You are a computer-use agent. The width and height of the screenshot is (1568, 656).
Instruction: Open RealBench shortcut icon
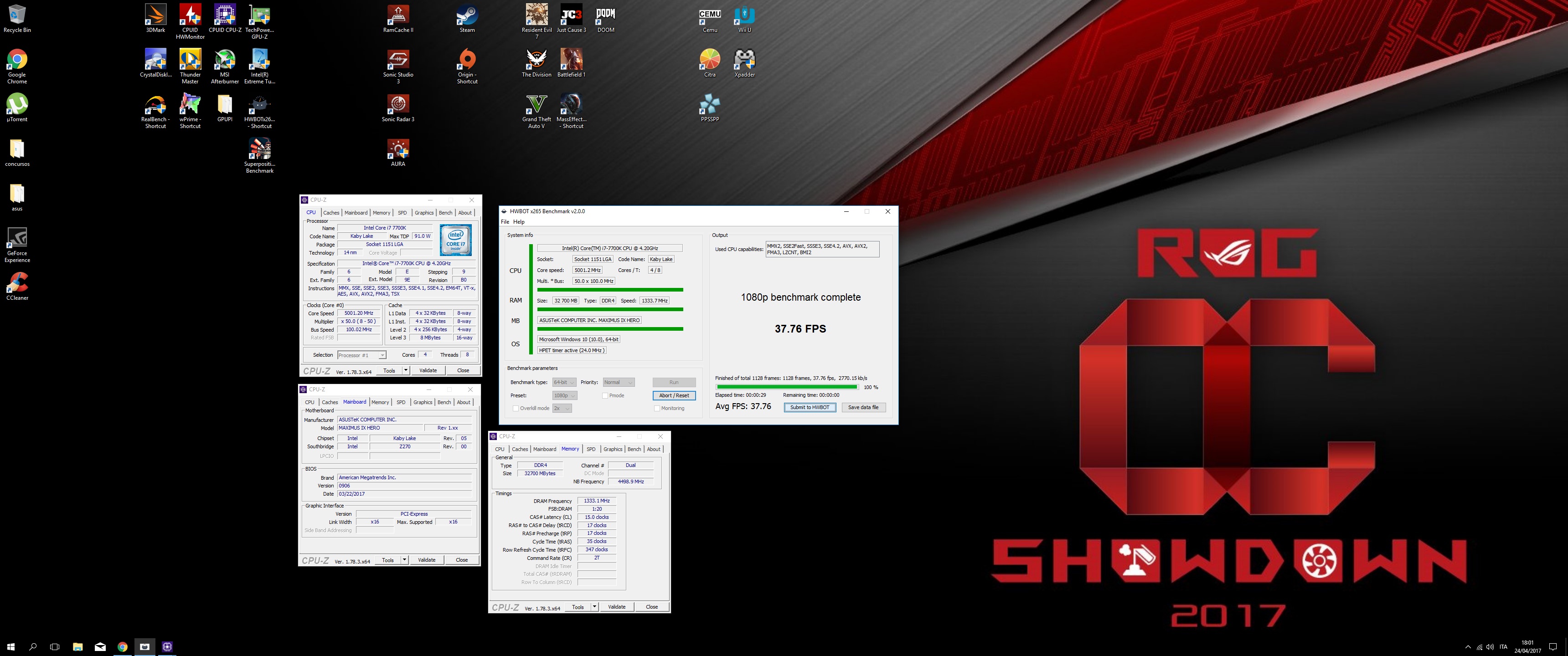click(155, 111)
